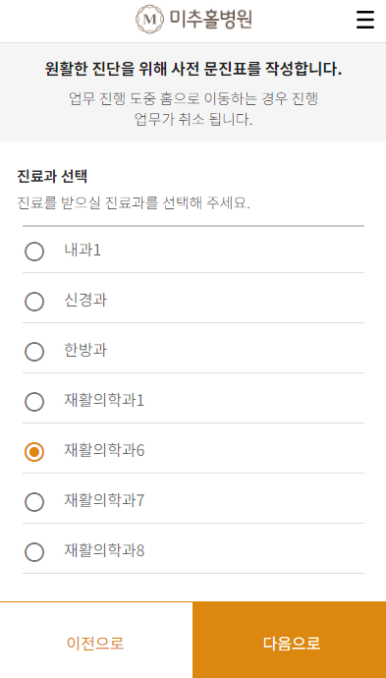Open the hamburger menu icon
The height and width of the screenshot is (678, 386).
(365, 20)
